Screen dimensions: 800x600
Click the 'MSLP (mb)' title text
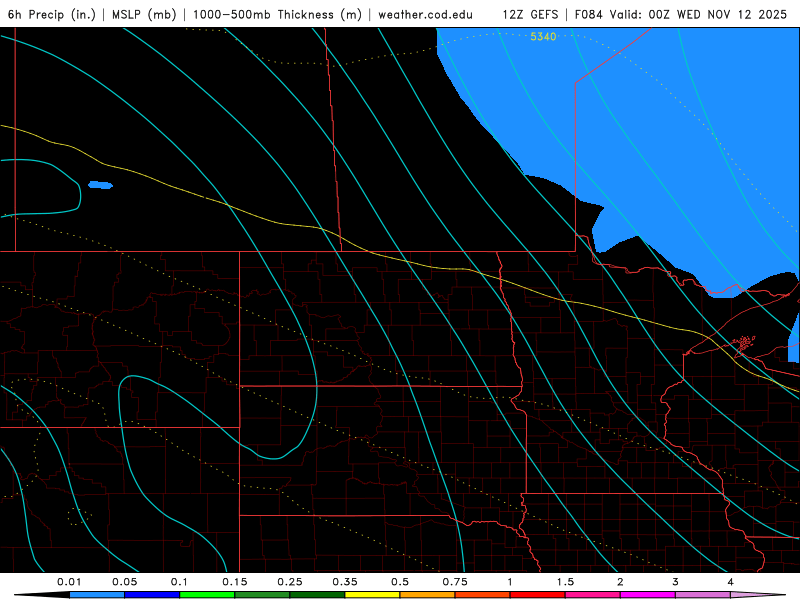[x=144, y=14]
